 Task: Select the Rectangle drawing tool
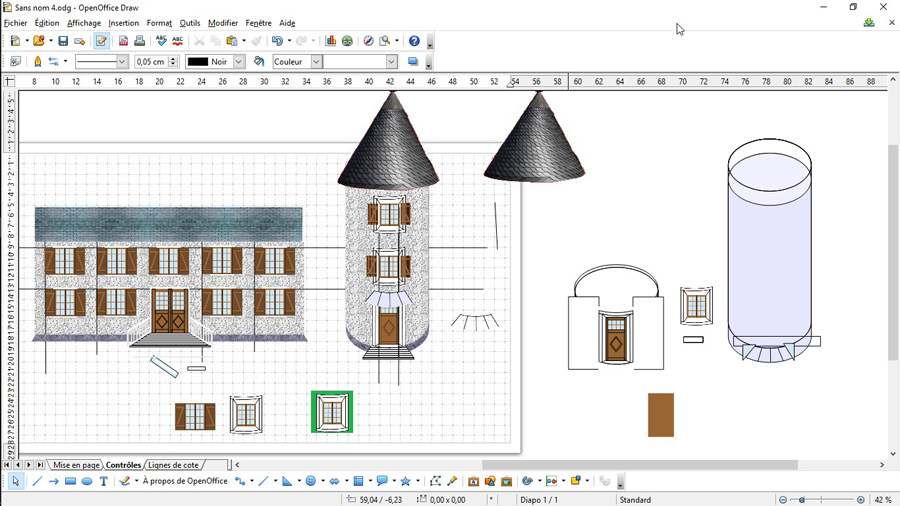pos(70,481)
